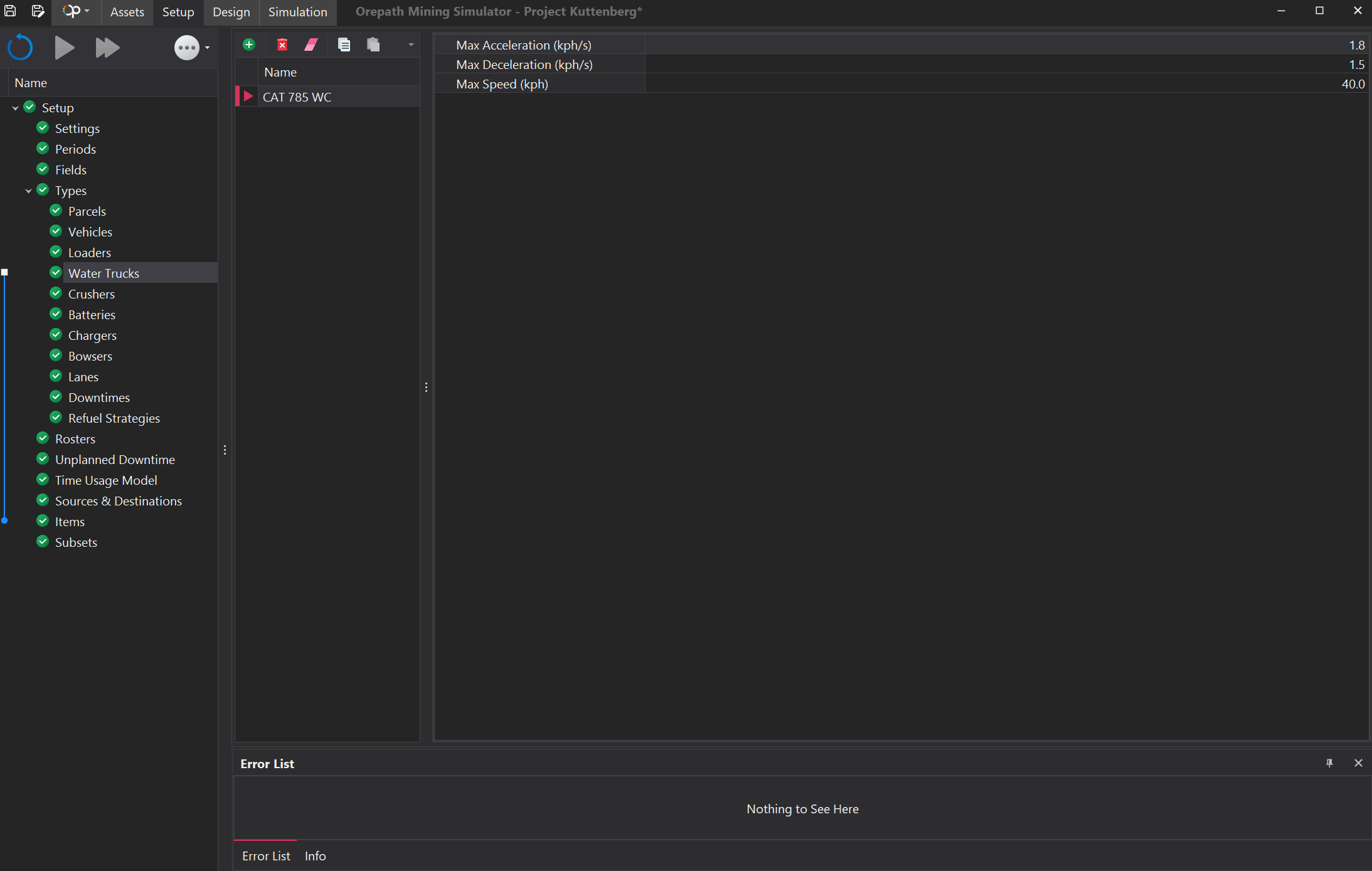This screenshot has height=871, width=1372.
Task: Click the blue reset simulation icon
Action: pyautogui.click(x=20, y=48)
